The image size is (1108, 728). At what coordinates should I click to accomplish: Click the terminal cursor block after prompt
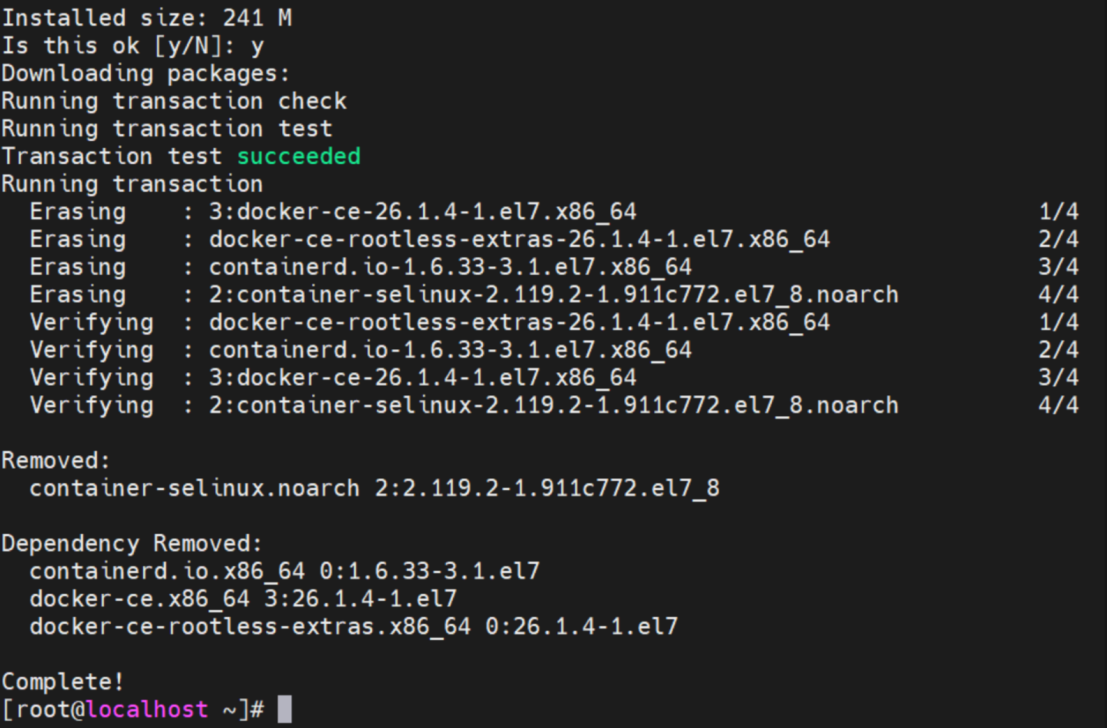[x=284, y=709]
